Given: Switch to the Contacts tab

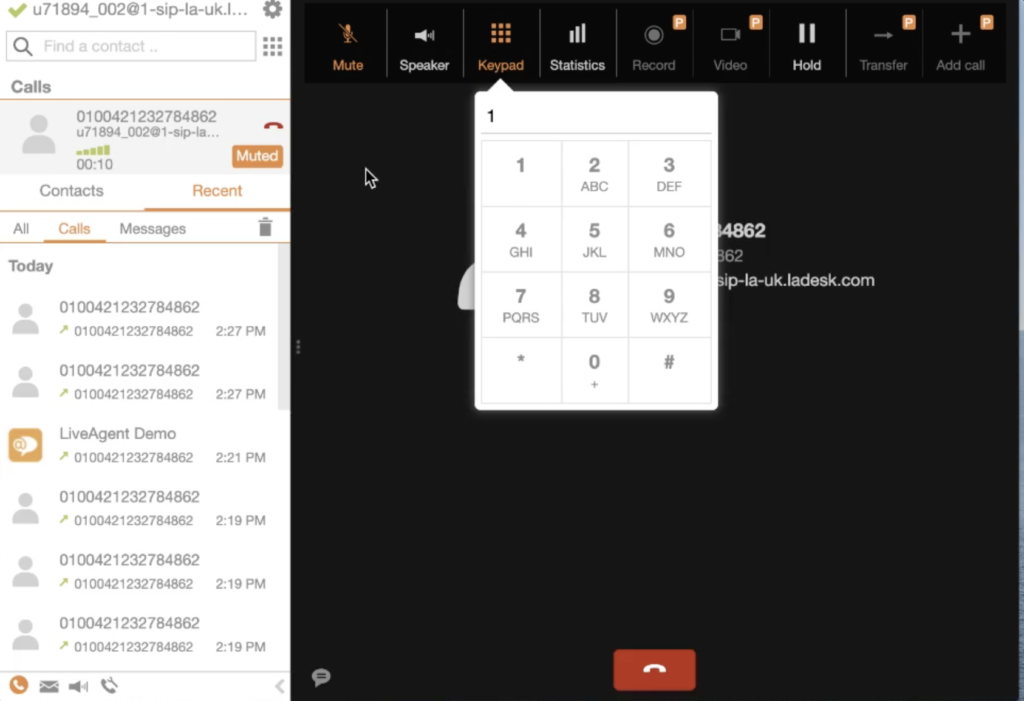Looking at the screenshot, I should pyautogui.click(x=71, y=191).
